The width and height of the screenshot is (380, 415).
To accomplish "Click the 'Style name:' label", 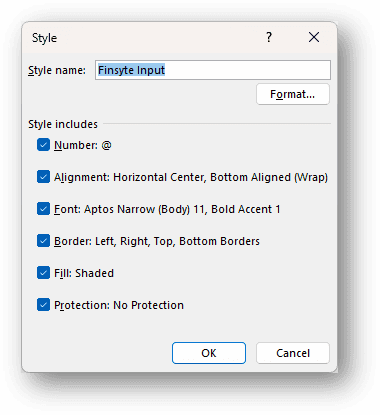I will (57, 70).
